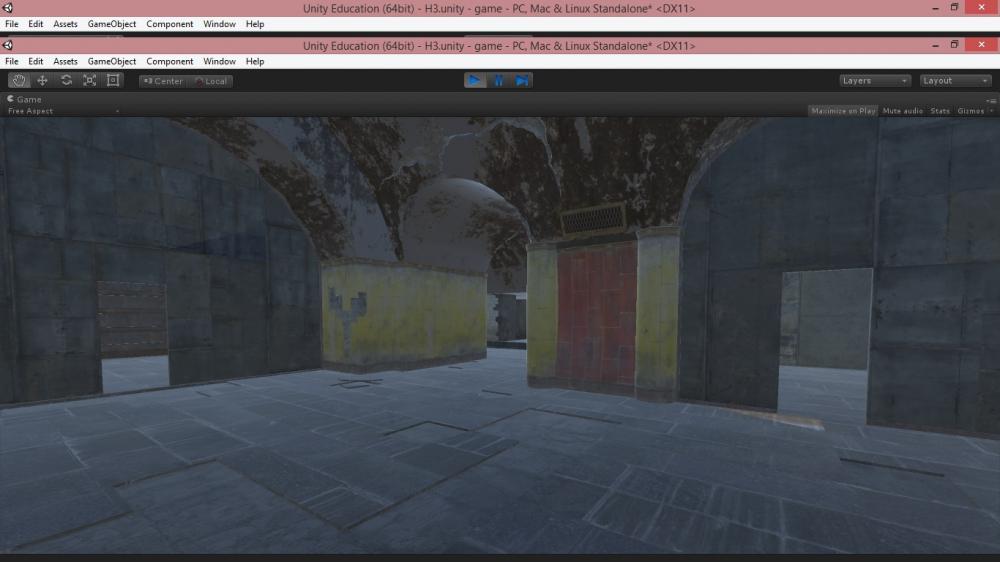
Task: Select the Move (translate) tool
Action: (43, 80)
